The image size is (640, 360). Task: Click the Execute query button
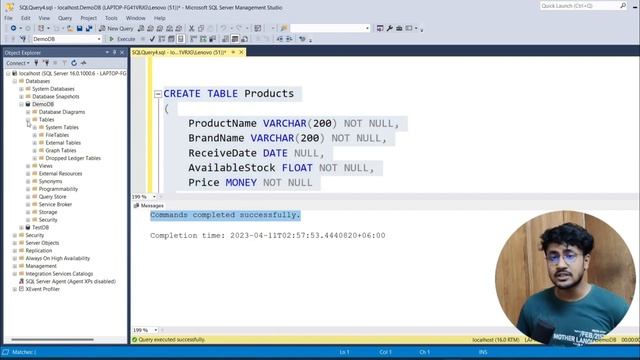tap(122, 39)
